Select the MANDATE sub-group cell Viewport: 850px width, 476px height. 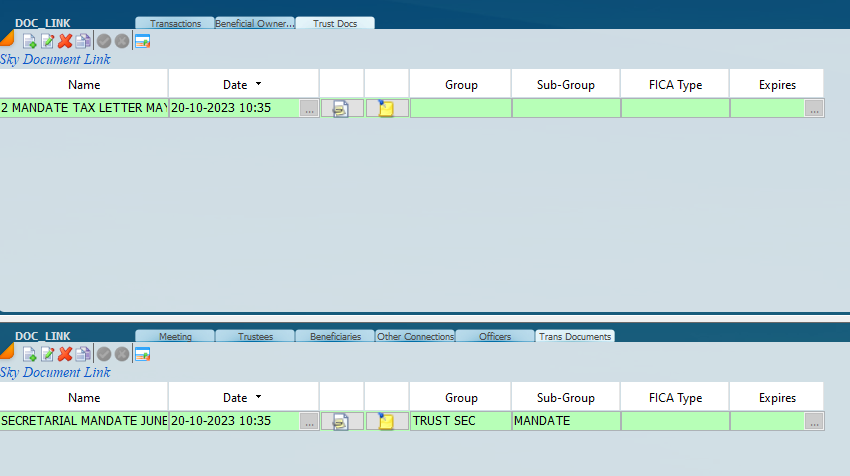565,421
